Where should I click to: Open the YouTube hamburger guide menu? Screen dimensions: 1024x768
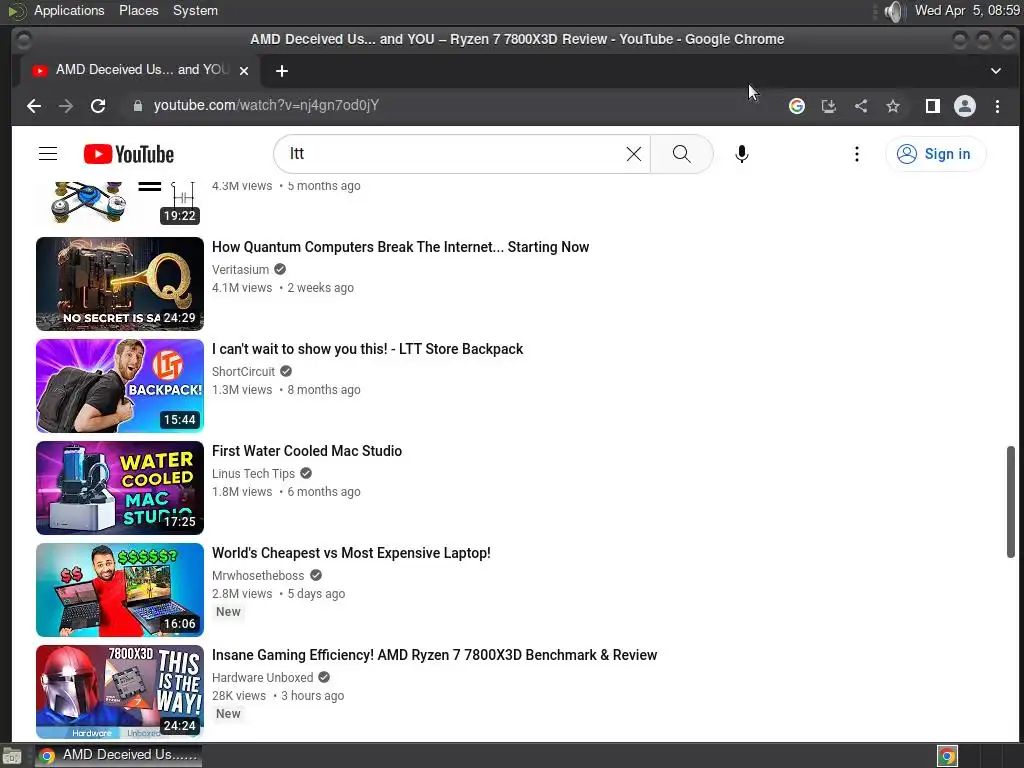[48, 154]
